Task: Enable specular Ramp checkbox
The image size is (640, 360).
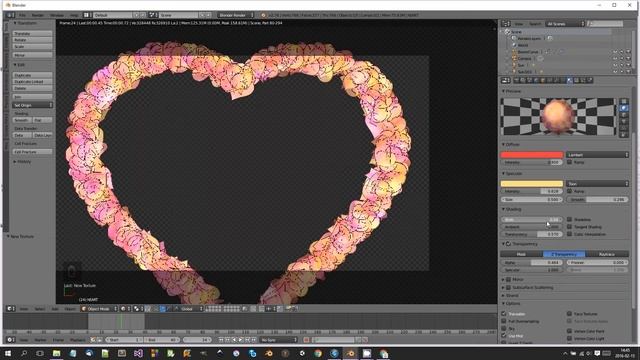Action: tap(569, 191)
